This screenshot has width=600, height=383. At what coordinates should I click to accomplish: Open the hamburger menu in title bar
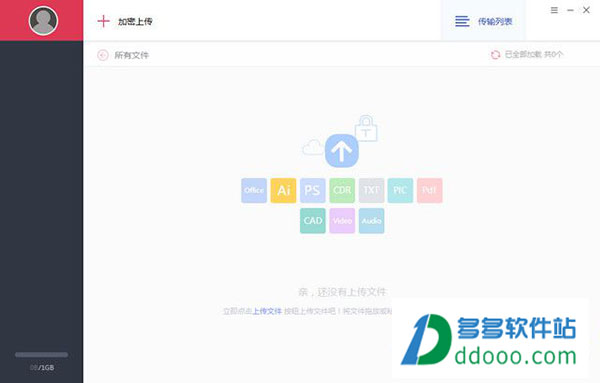(x=554, y=10)
